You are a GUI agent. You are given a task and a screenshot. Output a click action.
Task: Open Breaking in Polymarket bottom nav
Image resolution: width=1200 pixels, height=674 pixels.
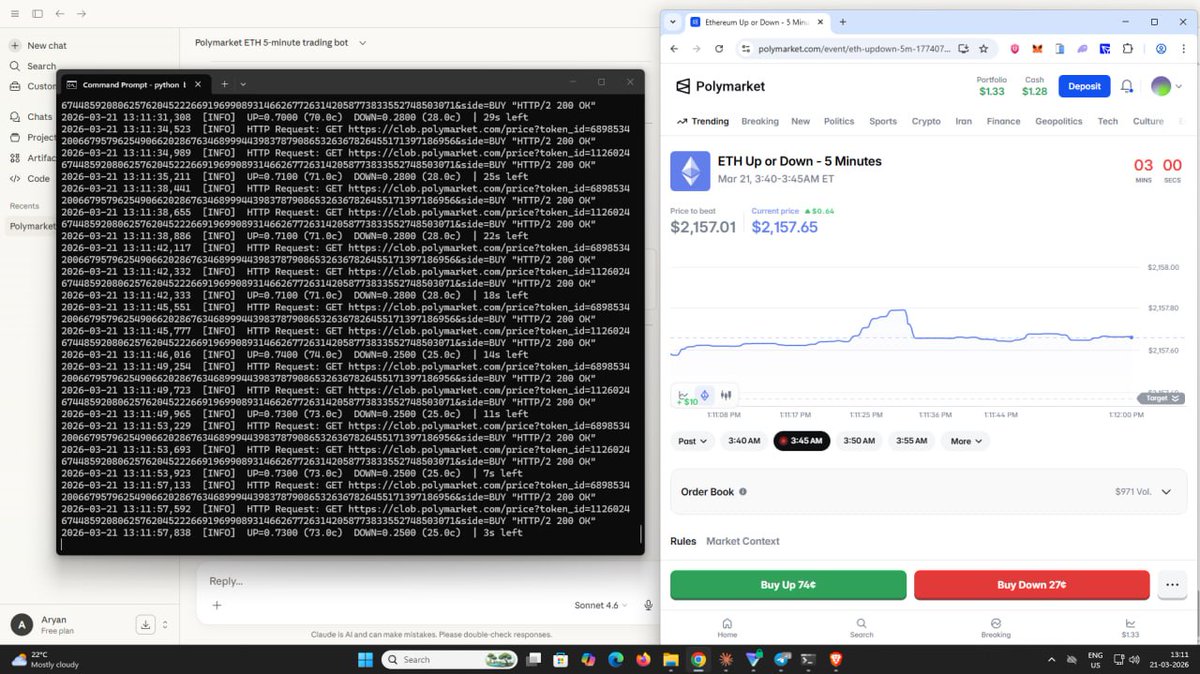point(996,627)
